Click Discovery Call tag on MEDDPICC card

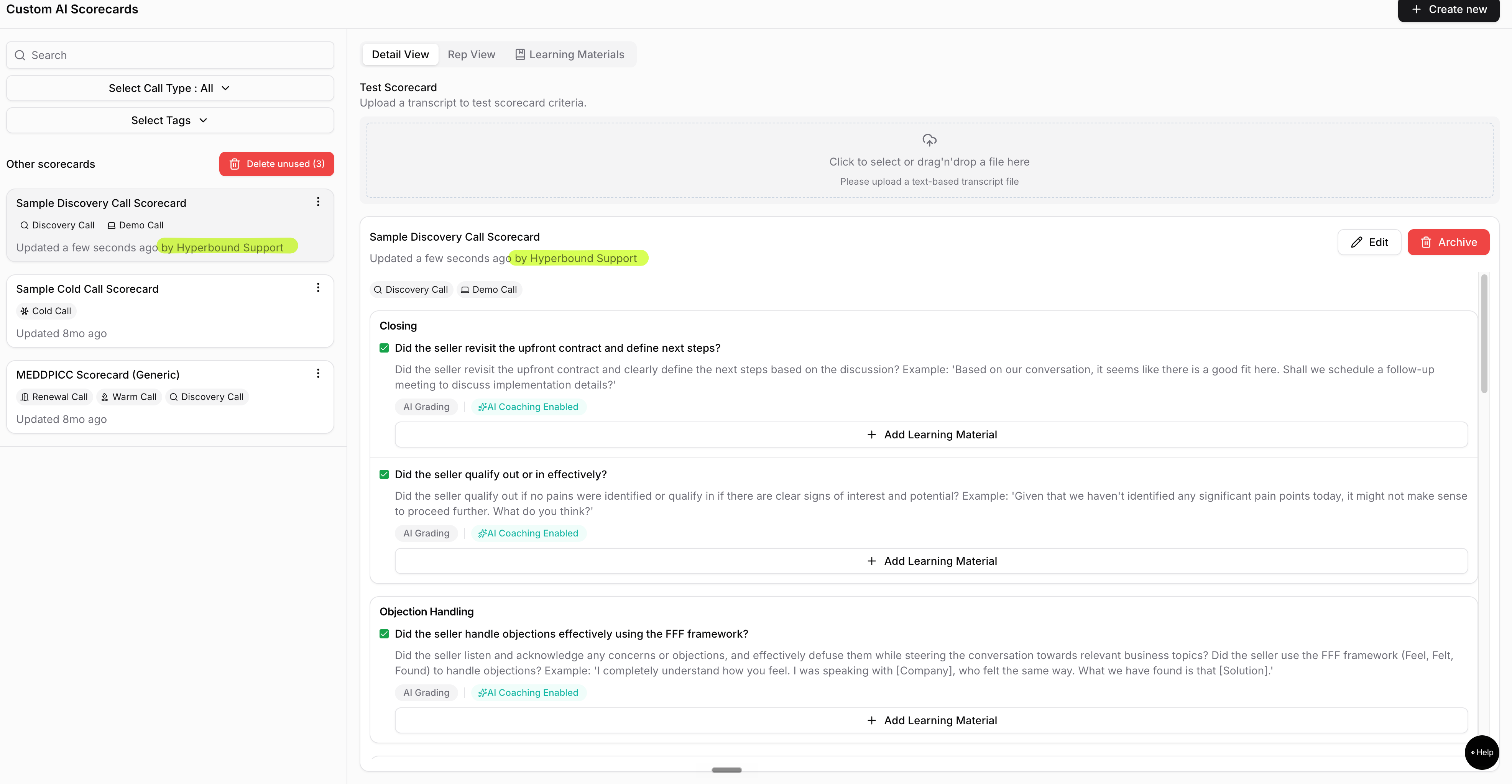[x=207, y=397]
